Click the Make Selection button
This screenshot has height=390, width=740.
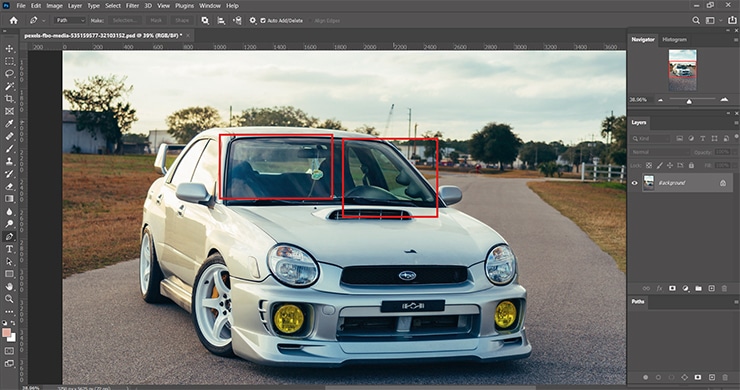(x=125, y=20)
